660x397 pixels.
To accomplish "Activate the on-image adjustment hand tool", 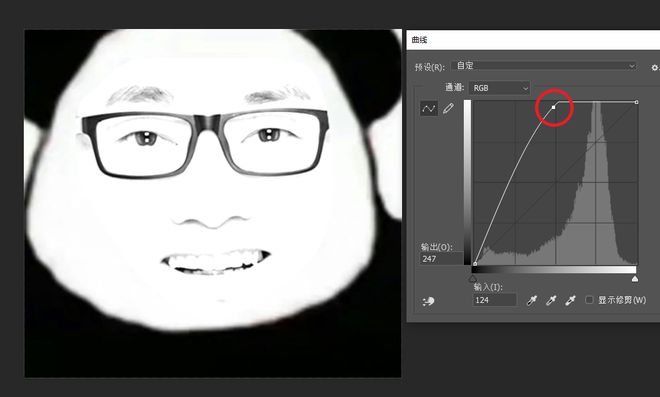I will point(428,301).
